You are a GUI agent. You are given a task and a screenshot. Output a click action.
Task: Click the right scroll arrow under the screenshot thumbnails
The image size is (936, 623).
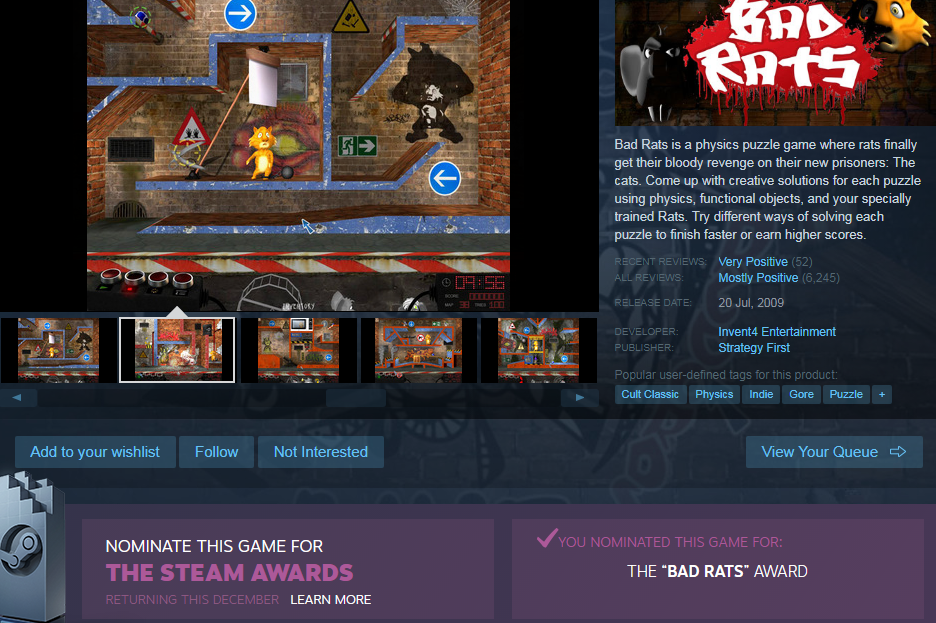tap(579, 397)
